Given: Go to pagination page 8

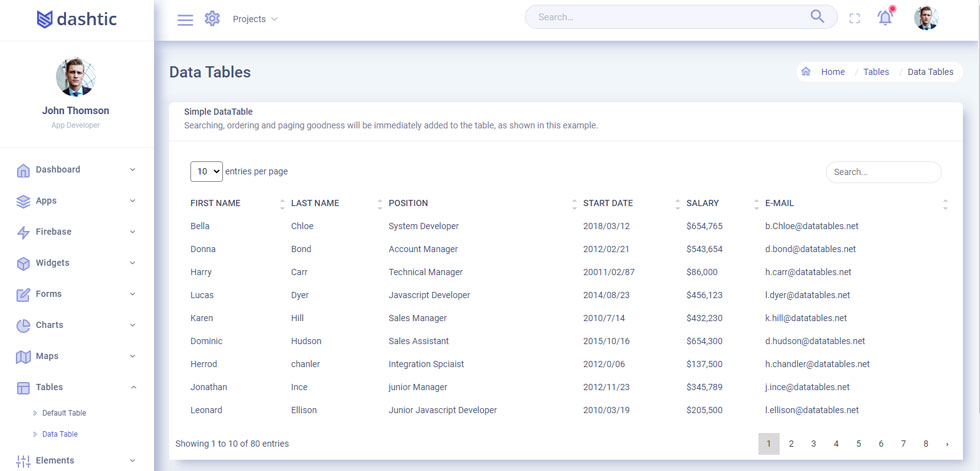Looking at the screenshot, I should click(926, 444).
